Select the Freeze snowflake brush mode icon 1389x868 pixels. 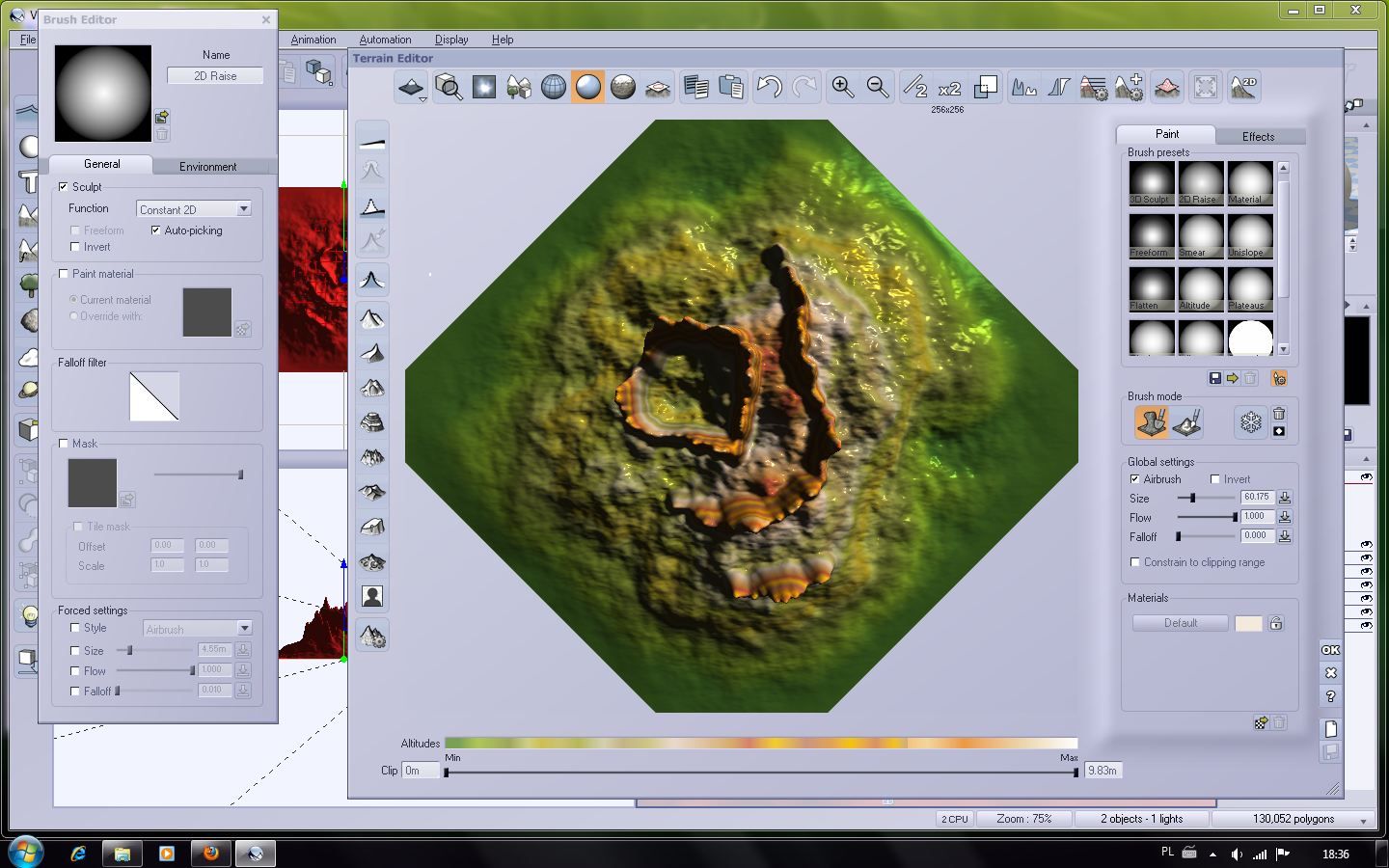tap(1250, 422)
